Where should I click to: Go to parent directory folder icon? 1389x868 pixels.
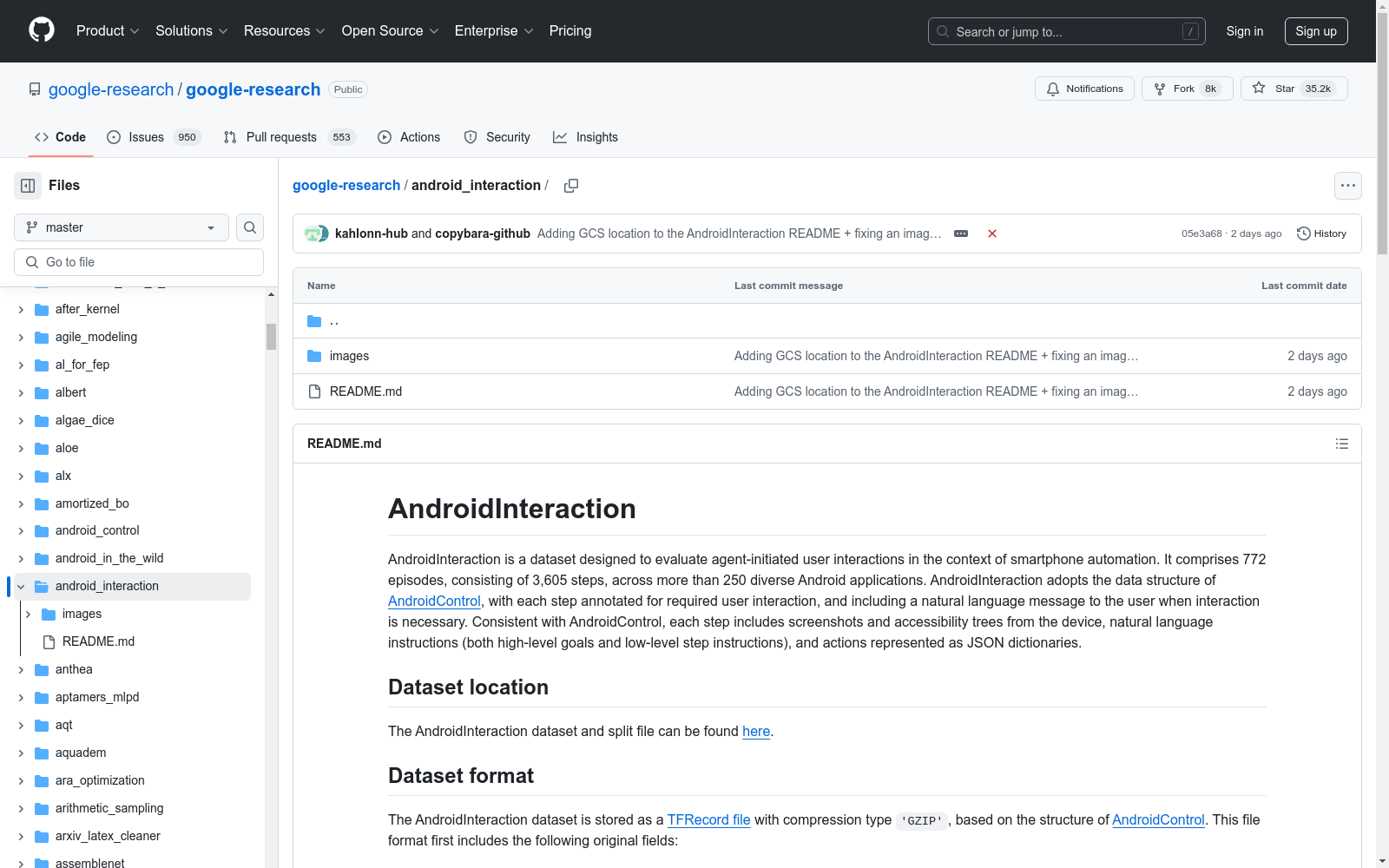[x=314, y=321]
